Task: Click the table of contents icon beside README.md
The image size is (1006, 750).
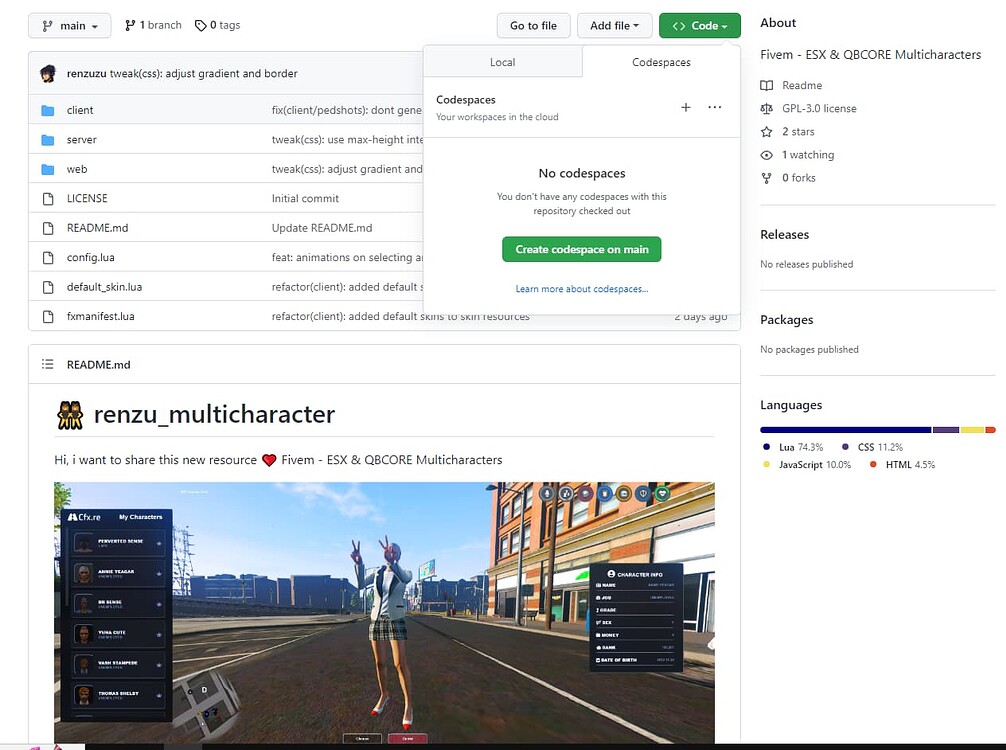Action: pos(47,364)
